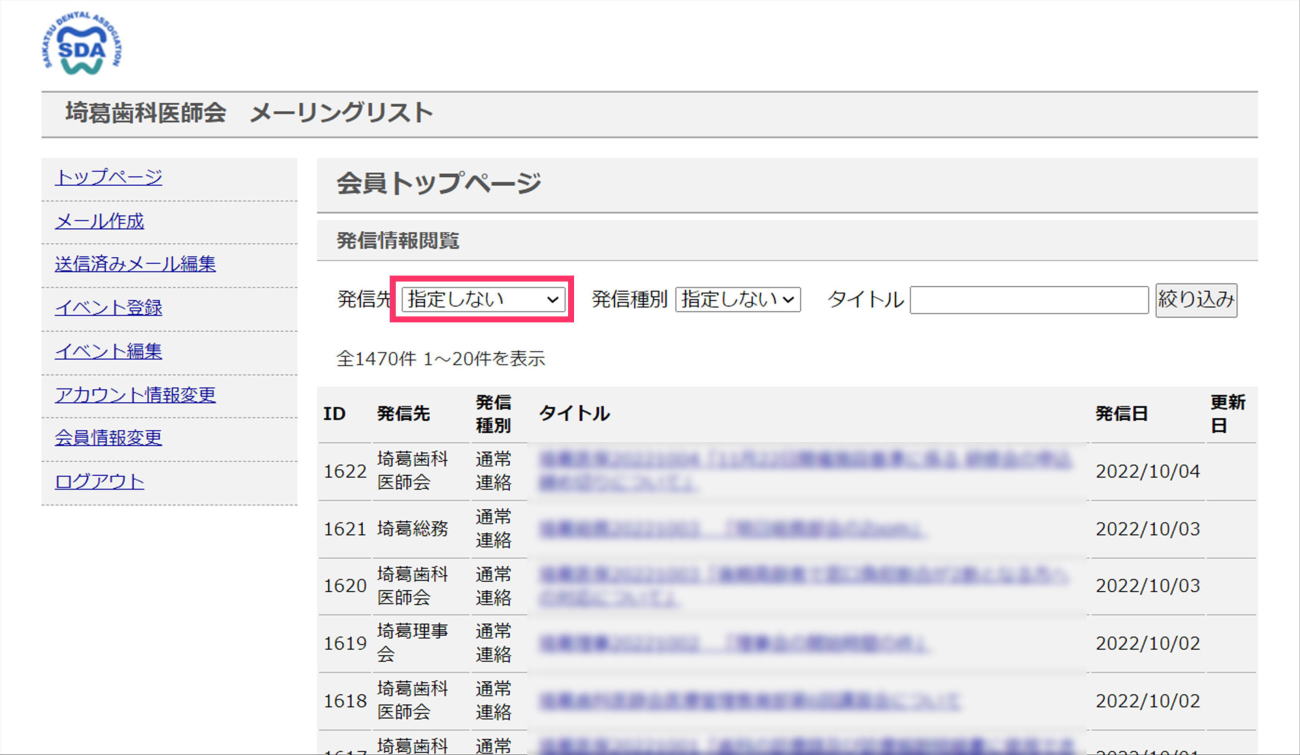1300x755 pixels.
Task: Open 送信済みメール編集 in the sidebar
Action: tap(135, 264)
